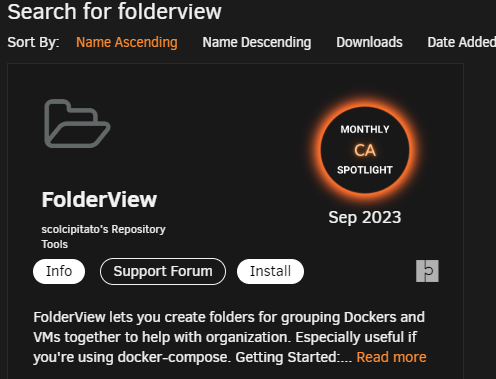Sort results by Date Added
This screenshot has width=496, height=379.
[x=462, y=42]
